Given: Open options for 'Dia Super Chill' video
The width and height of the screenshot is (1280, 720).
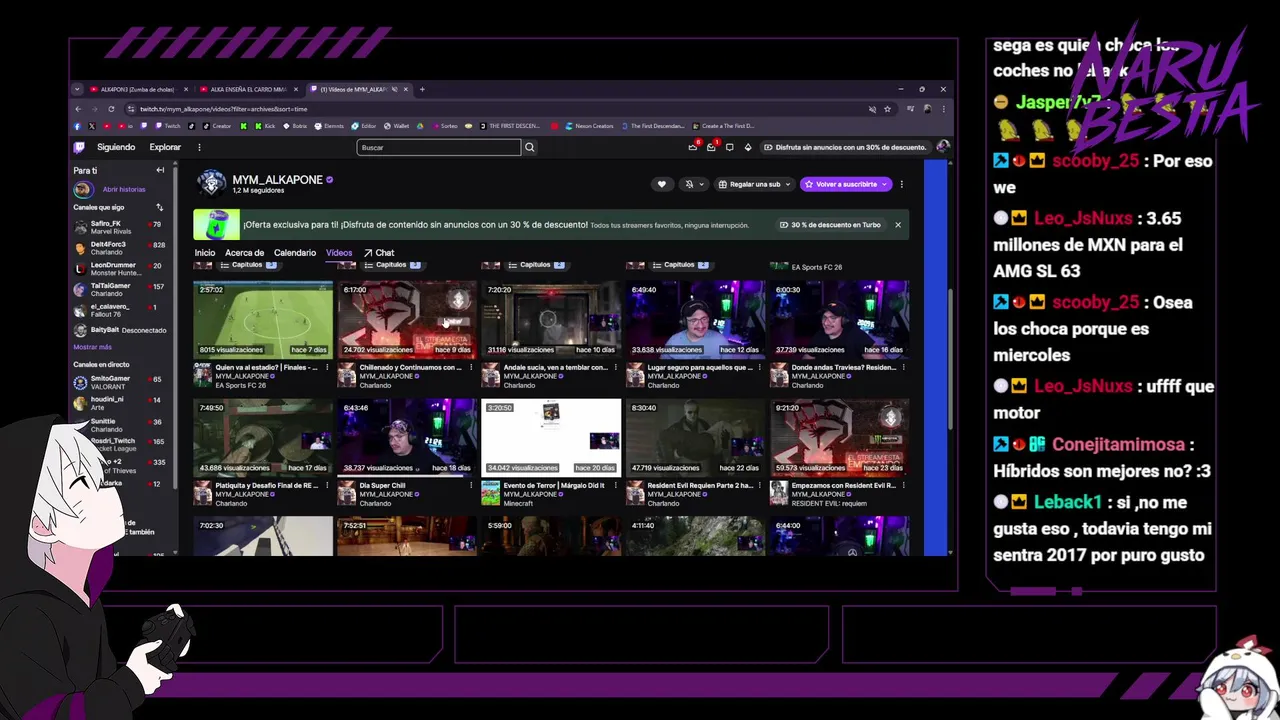Looking at the screenshot, I should click(471, 486).
